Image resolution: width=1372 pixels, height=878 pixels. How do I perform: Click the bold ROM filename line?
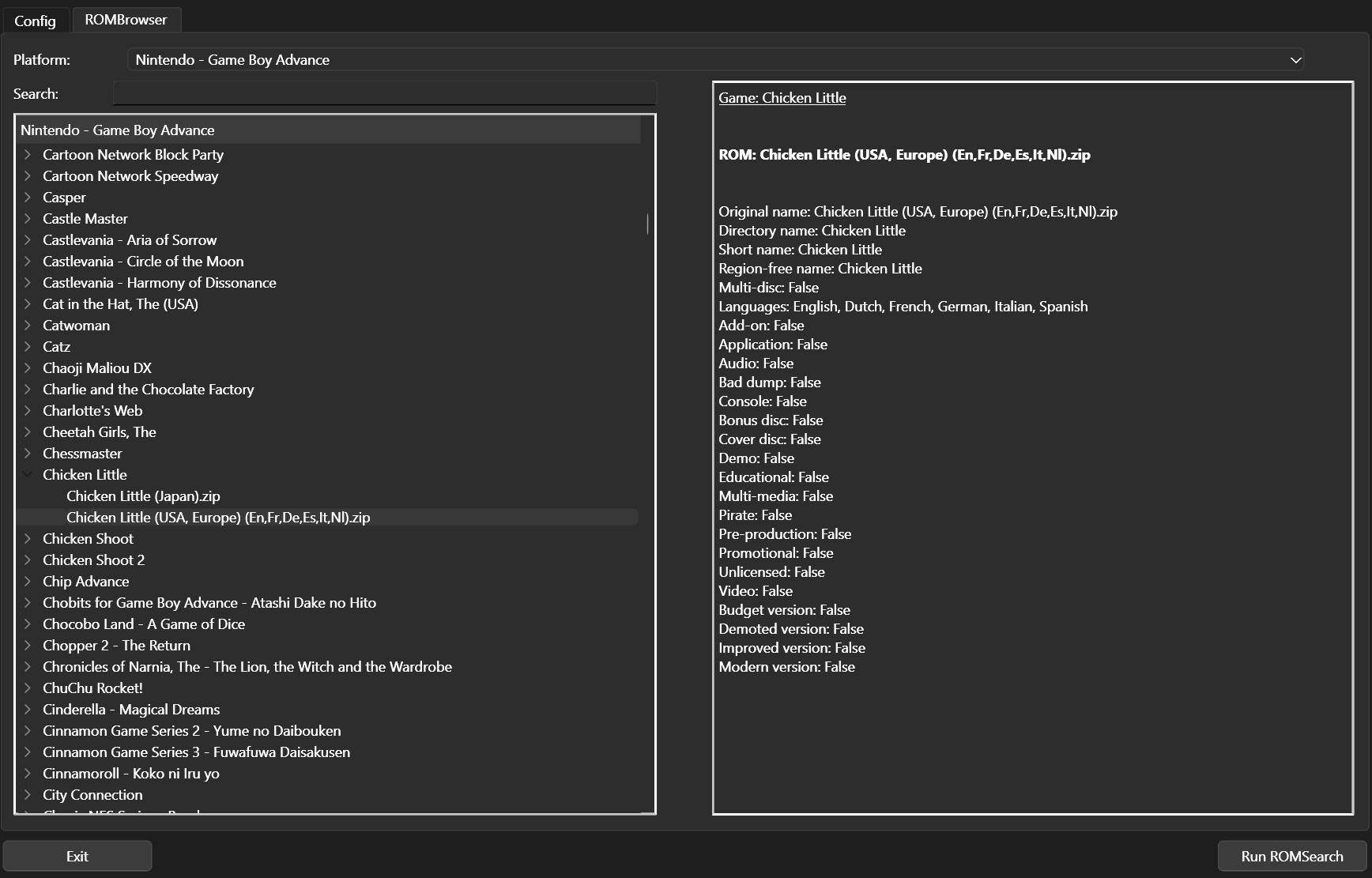pos(904,155)
